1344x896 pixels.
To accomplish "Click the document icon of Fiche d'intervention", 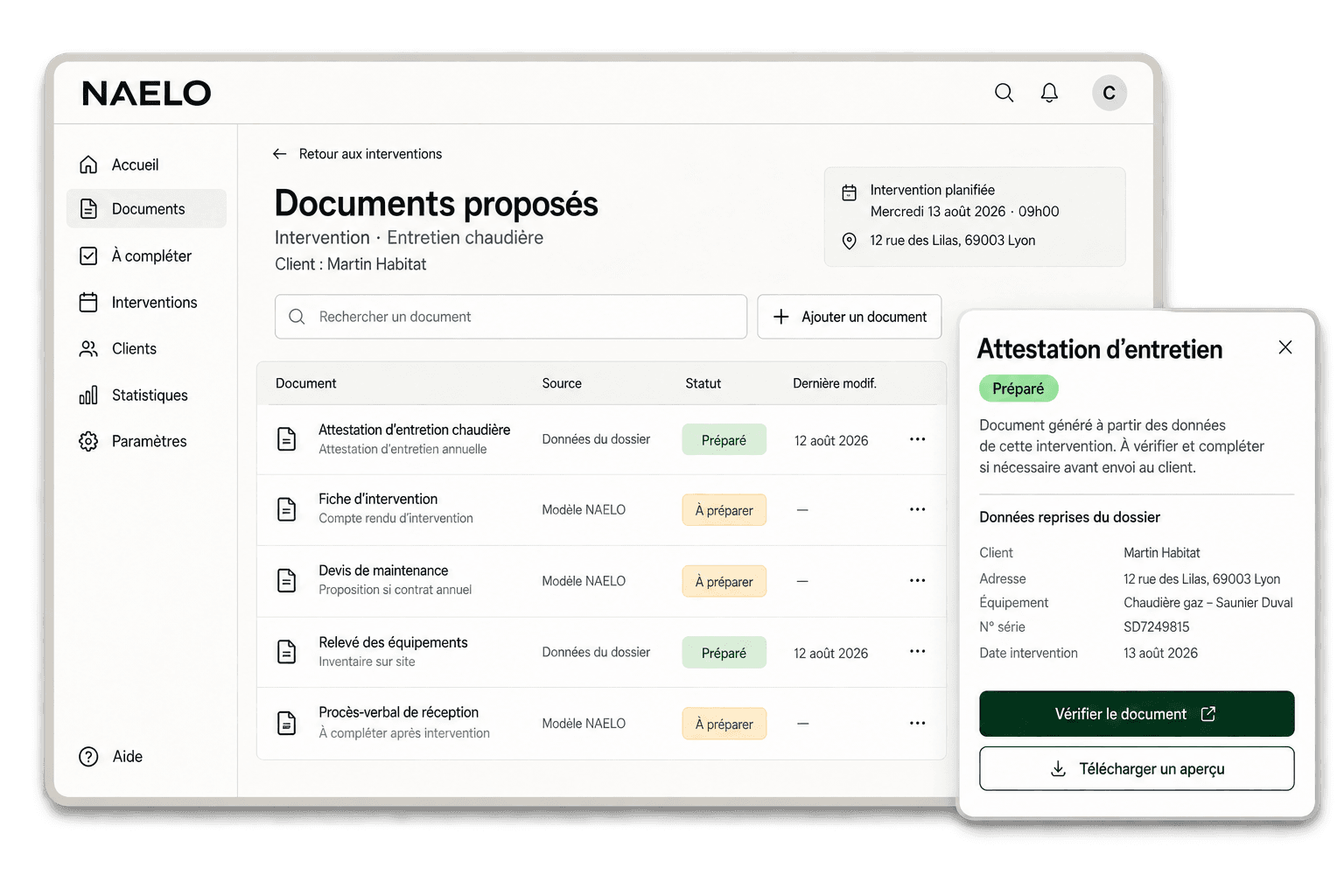I will click(286, 509).
